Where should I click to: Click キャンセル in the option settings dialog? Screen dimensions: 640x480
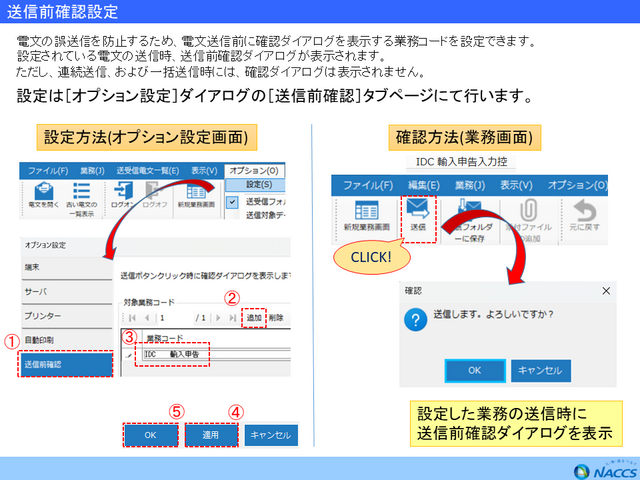(x=271, y=435)
